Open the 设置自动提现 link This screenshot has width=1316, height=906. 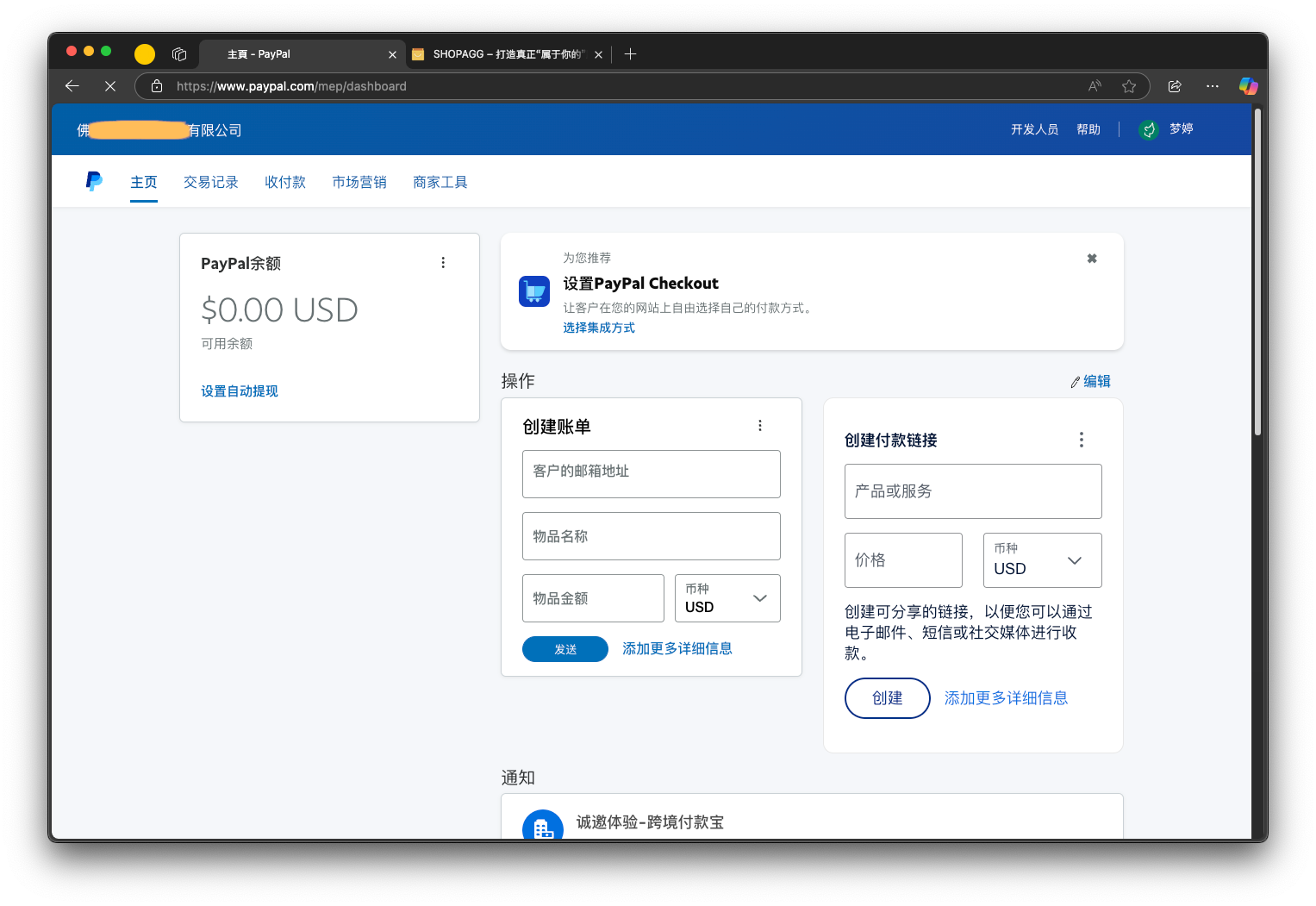pyautogui.click(x=240, y=391)
